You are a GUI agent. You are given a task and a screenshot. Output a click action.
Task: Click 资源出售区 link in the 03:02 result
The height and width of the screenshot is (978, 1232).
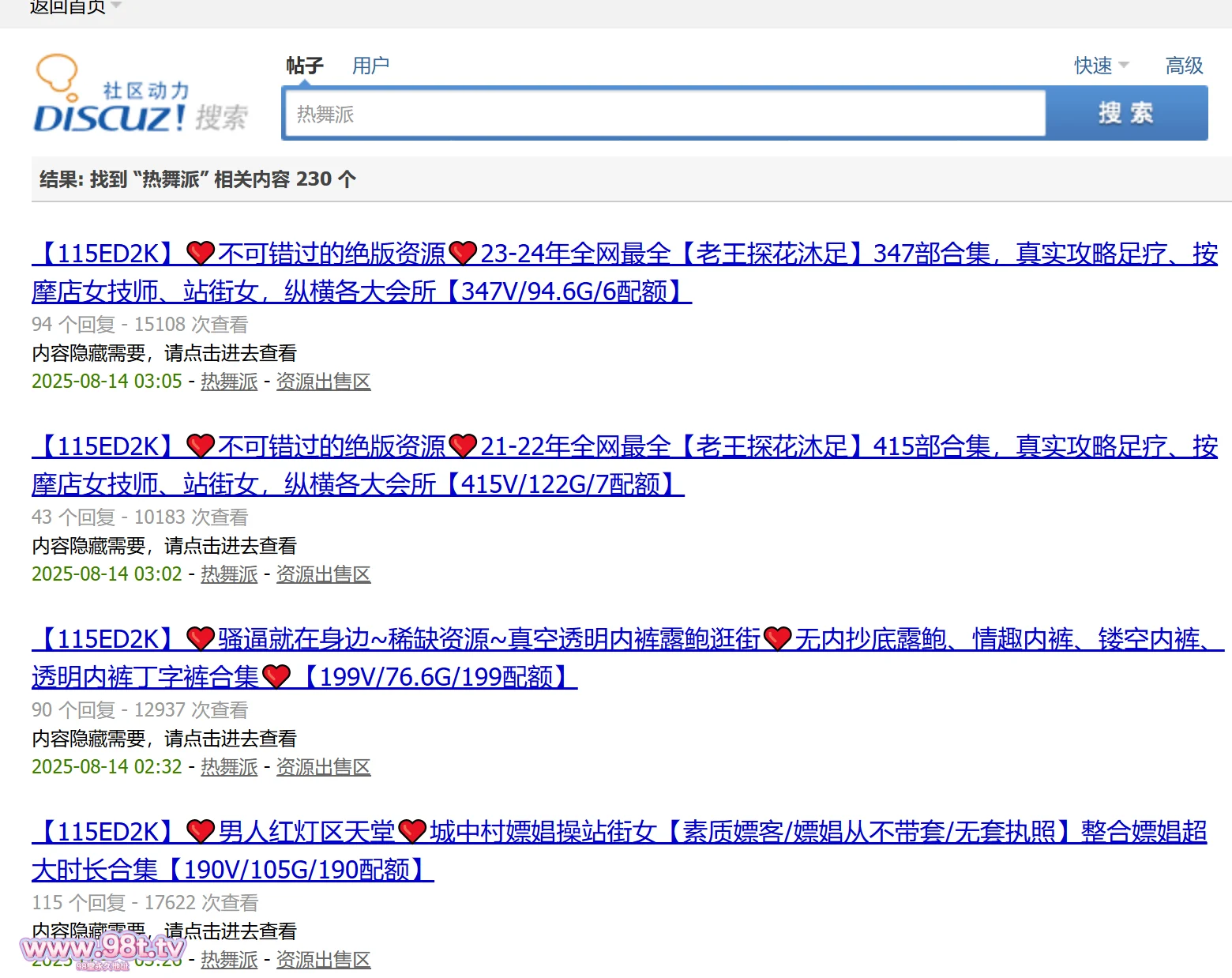(x=323, y=574)
